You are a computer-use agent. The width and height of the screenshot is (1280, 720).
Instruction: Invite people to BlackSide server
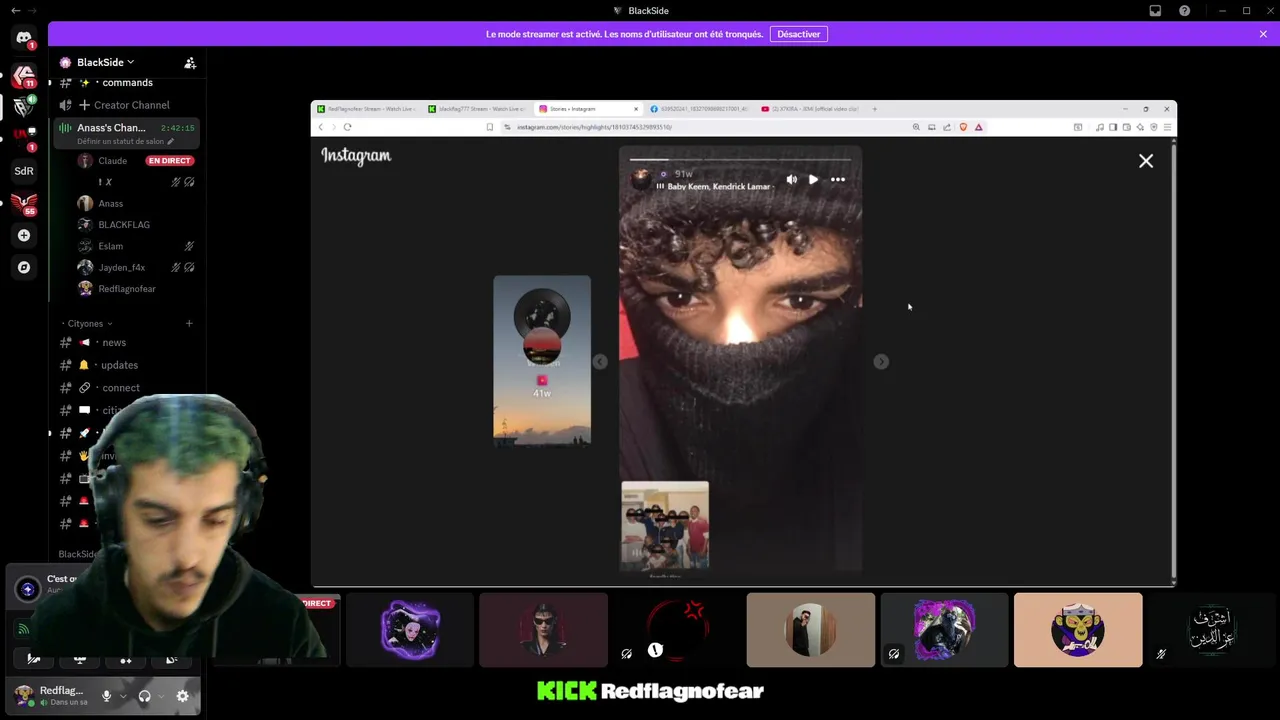click(x=190, y=62)
